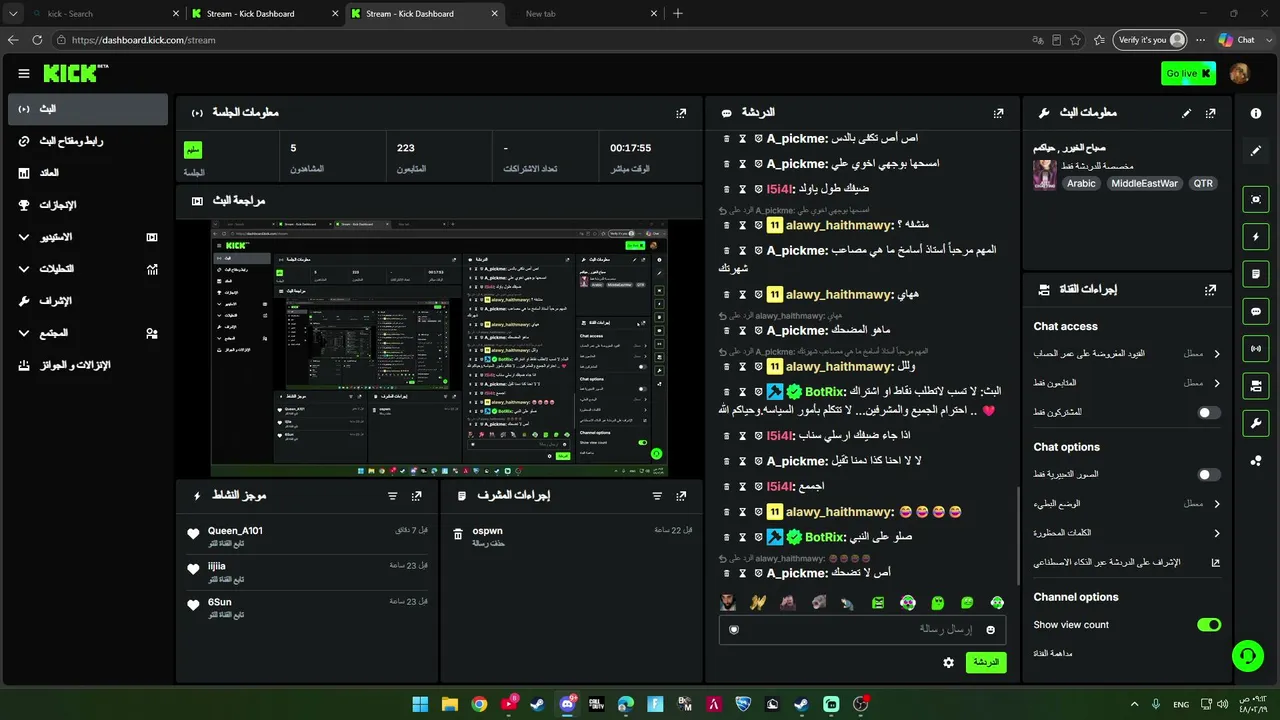Image resolution: width=1280 pixels, height=720 pixels.
Task: Click the browser address bar
Action: 540,40
